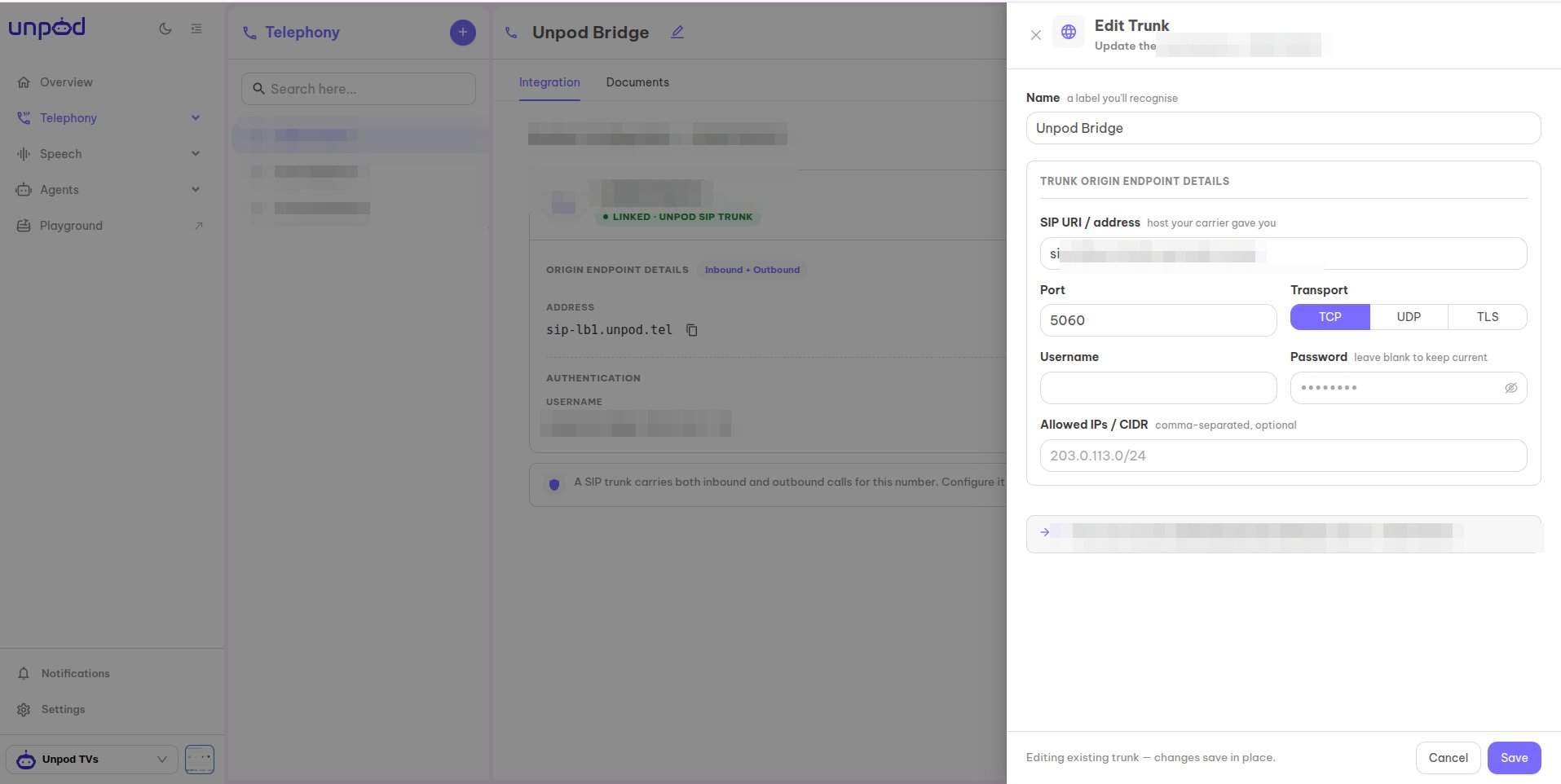Expand the Speech sidebar chevron

196,154
